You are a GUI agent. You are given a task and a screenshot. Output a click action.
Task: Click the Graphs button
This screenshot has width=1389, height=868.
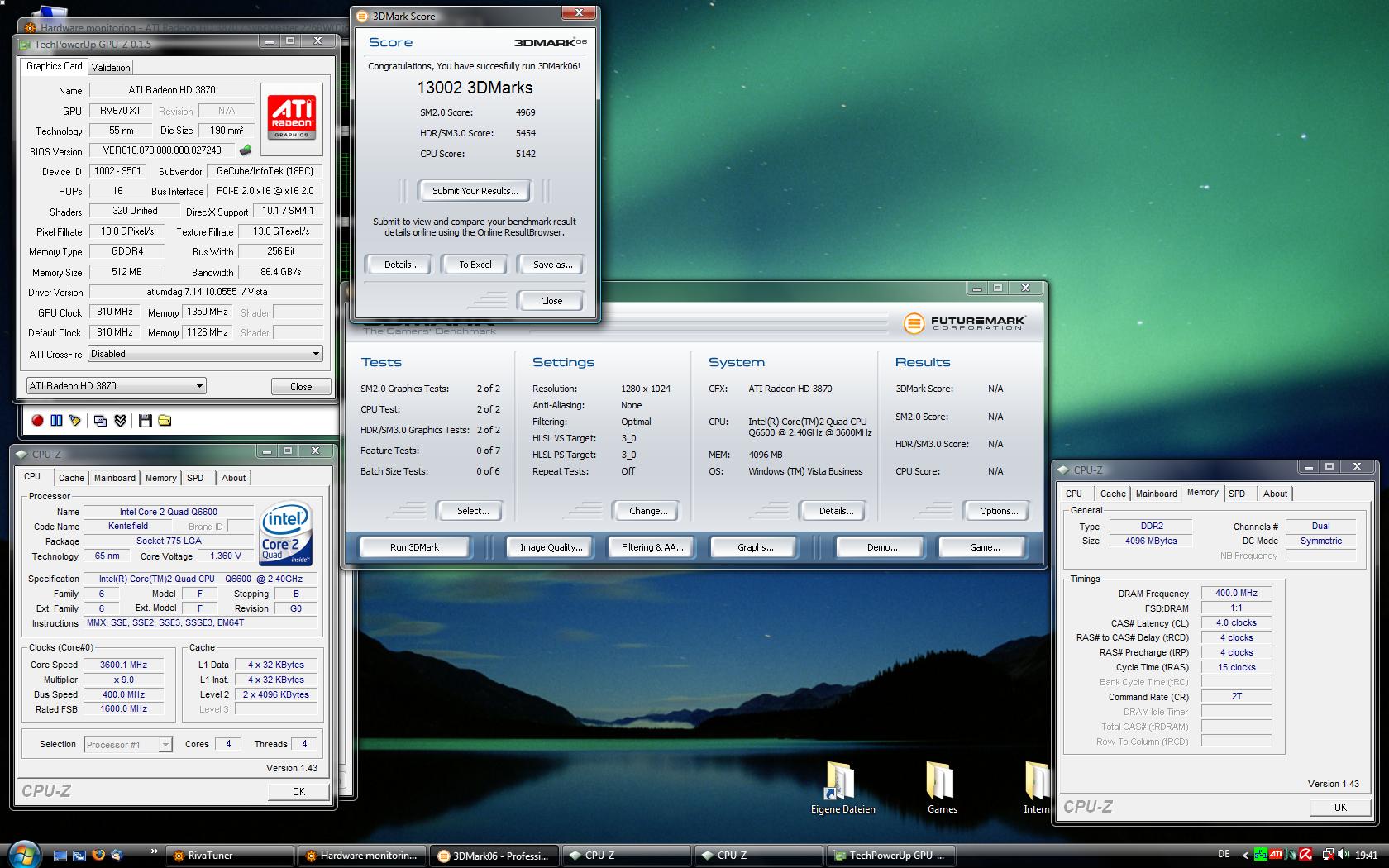click(755, 547)
